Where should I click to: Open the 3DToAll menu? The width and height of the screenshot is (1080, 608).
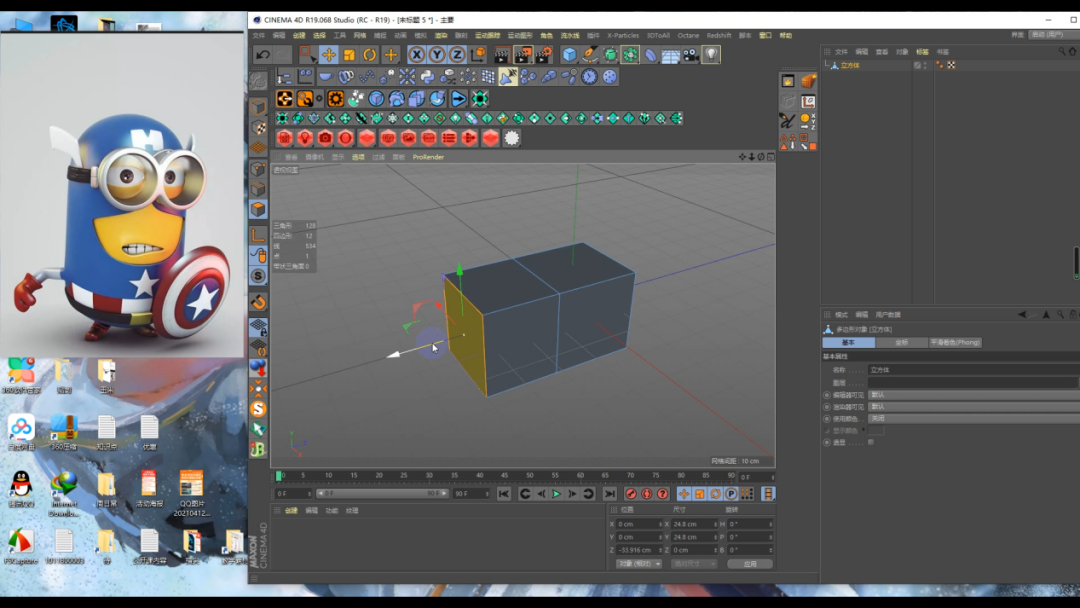pyautogui.click(x=658, y=35)
